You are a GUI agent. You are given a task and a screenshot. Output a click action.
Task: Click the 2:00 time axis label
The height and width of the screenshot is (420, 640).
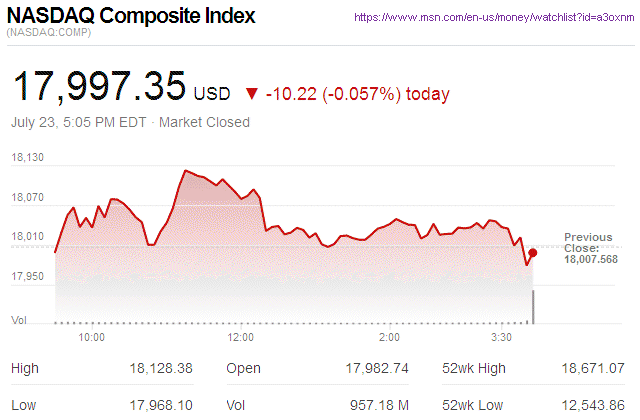[390, 339]
